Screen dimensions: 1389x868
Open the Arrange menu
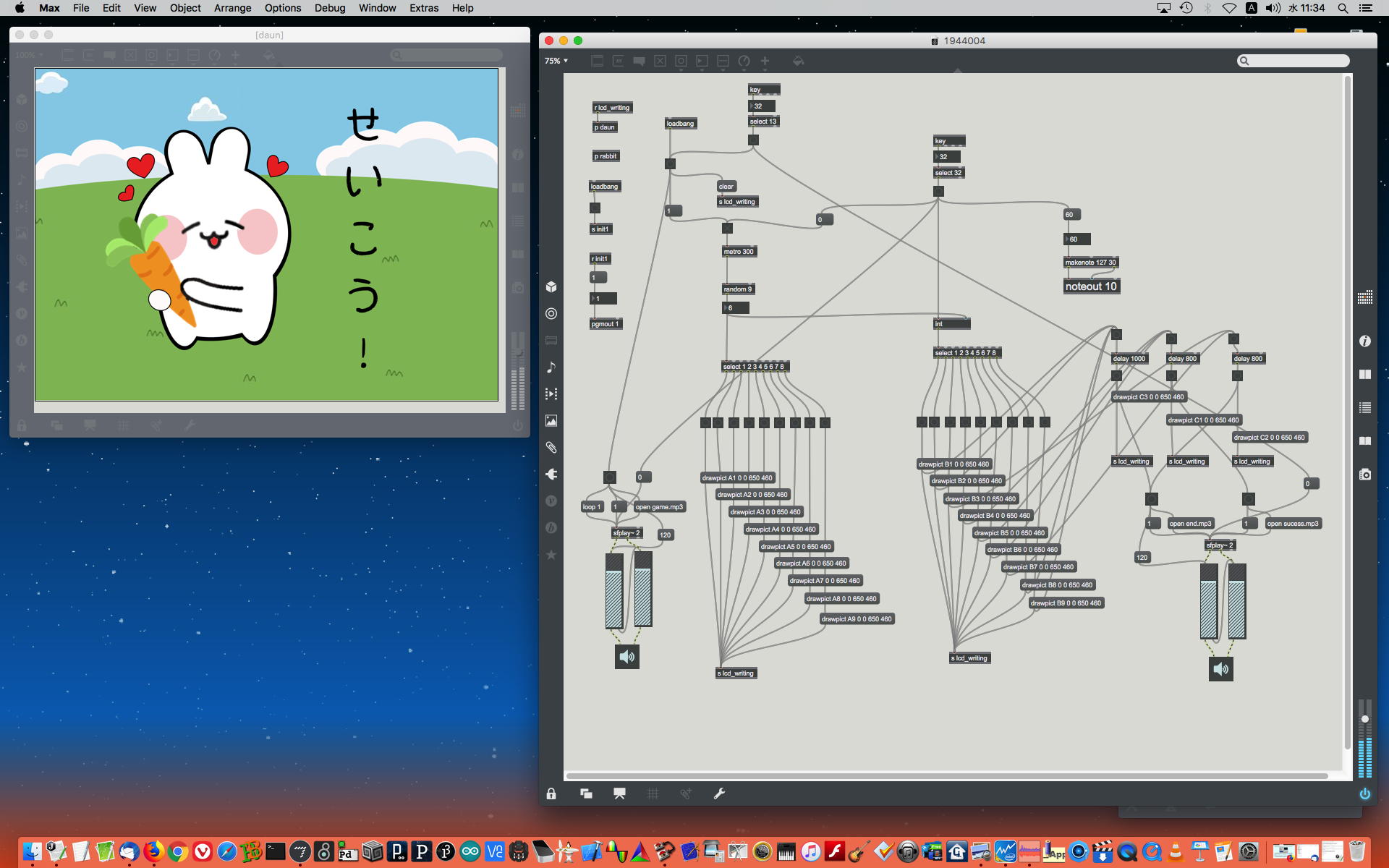pyautogui.click(x=232, y=8)
